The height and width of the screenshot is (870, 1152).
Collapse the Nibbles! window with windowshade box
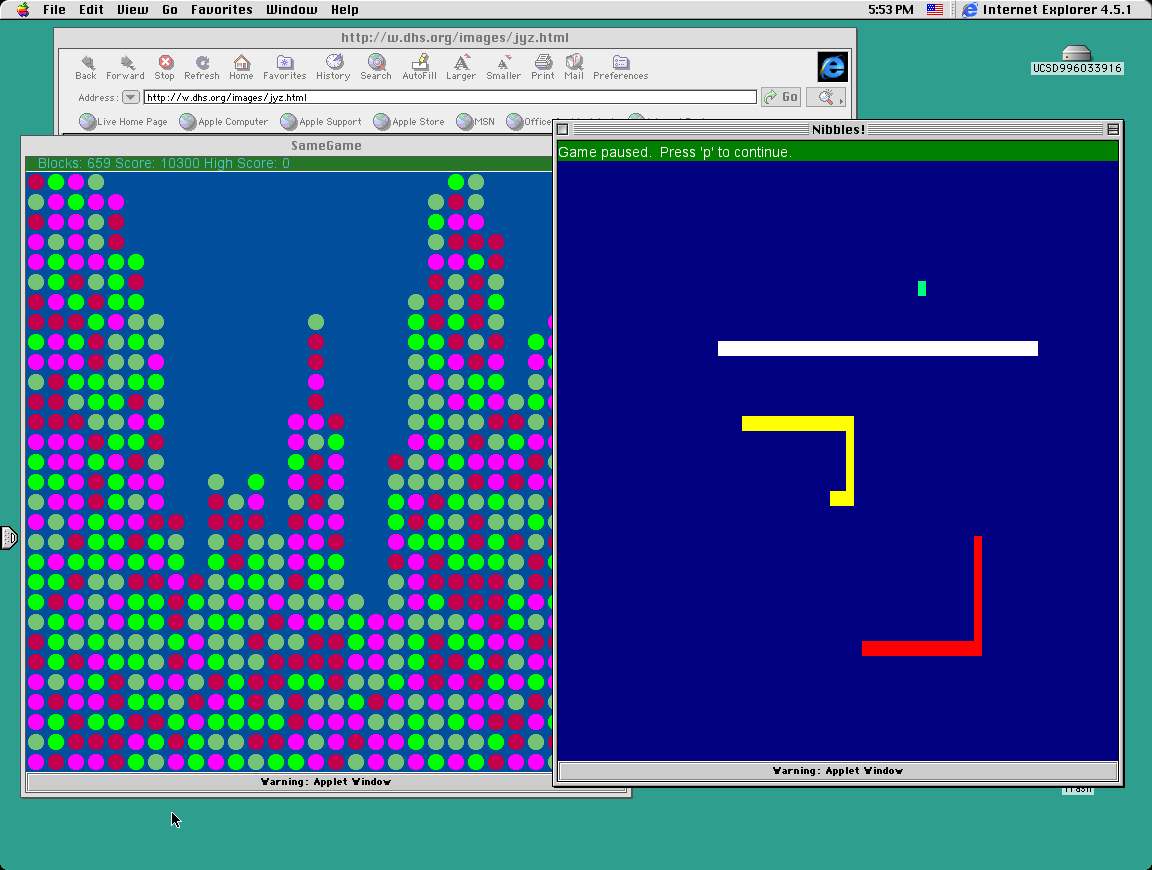(1113, 129)
